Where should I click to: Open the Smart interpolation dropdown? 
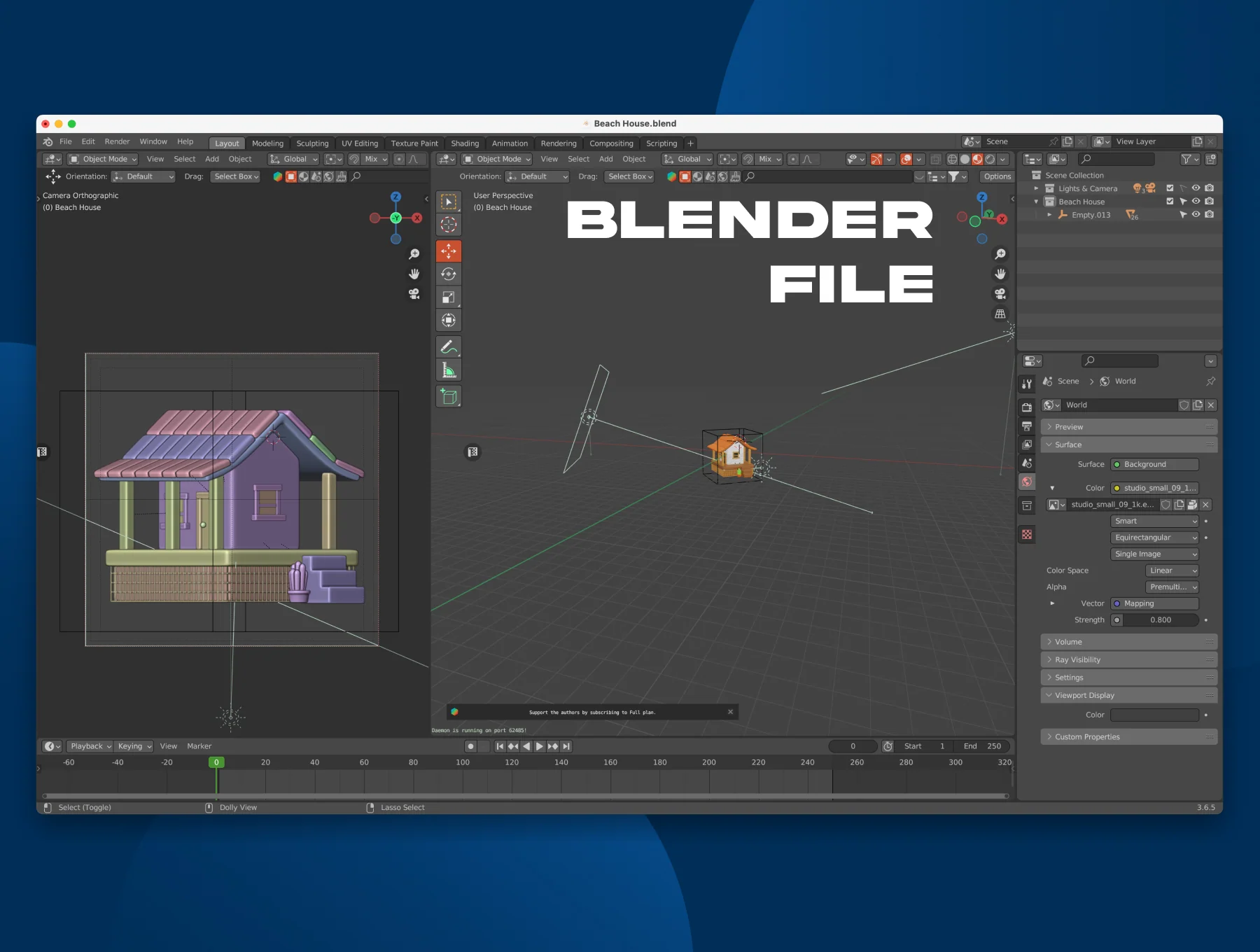(x=1155, y=521)
